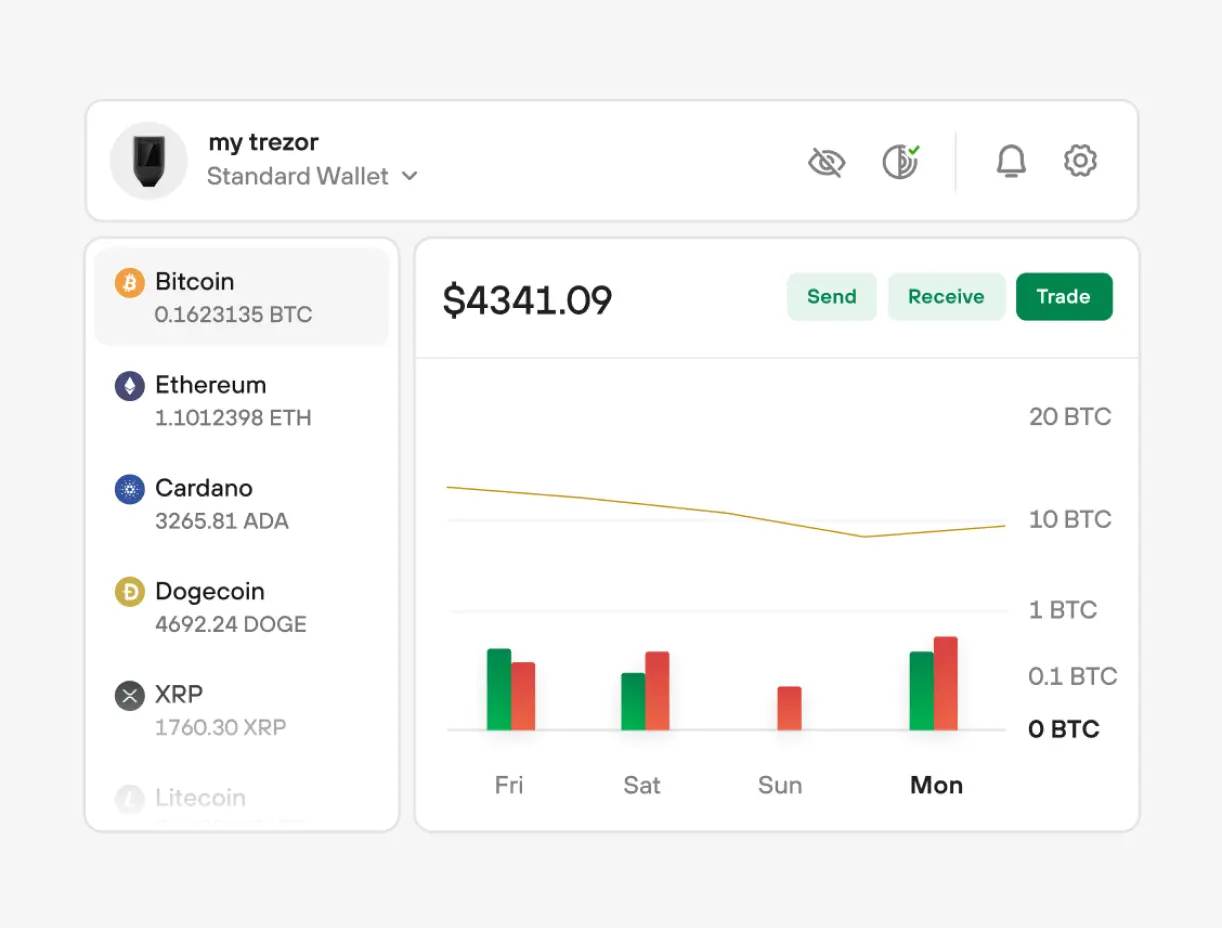Image resolution: width=1222 pixels, height=928 pixels.
Task: Open notifications via the bell icon
Action: pos(1011,161)
